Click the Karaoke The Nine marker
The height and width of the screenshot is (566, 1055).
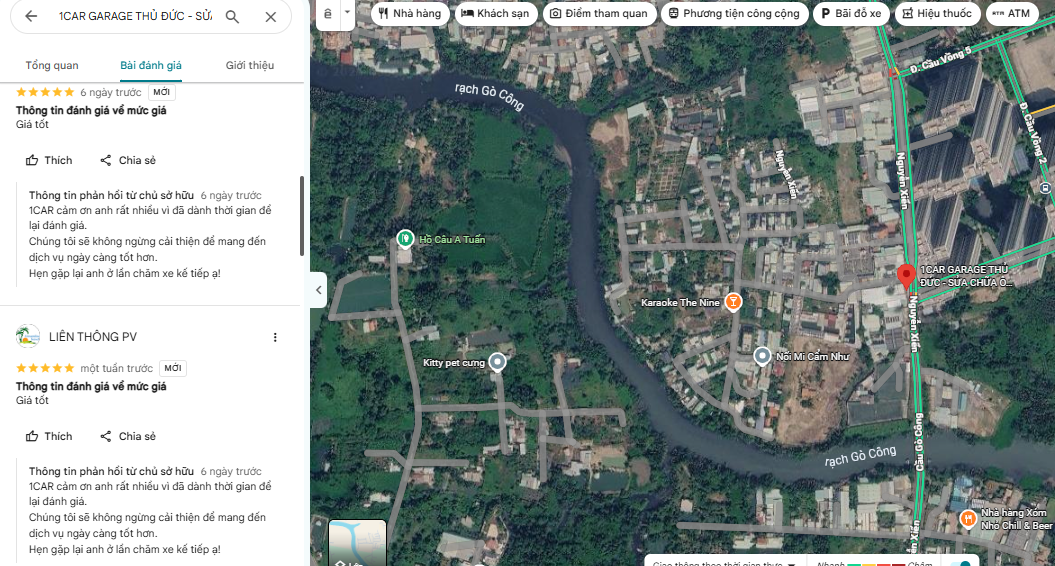[x=733, y=302]
